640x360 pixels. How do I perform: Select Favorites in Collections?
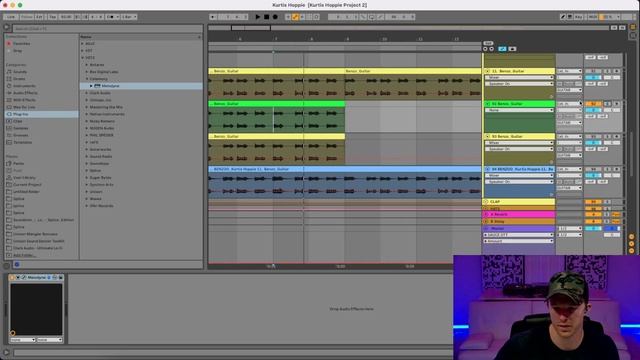pyautogui.click(x=21, y=43)
